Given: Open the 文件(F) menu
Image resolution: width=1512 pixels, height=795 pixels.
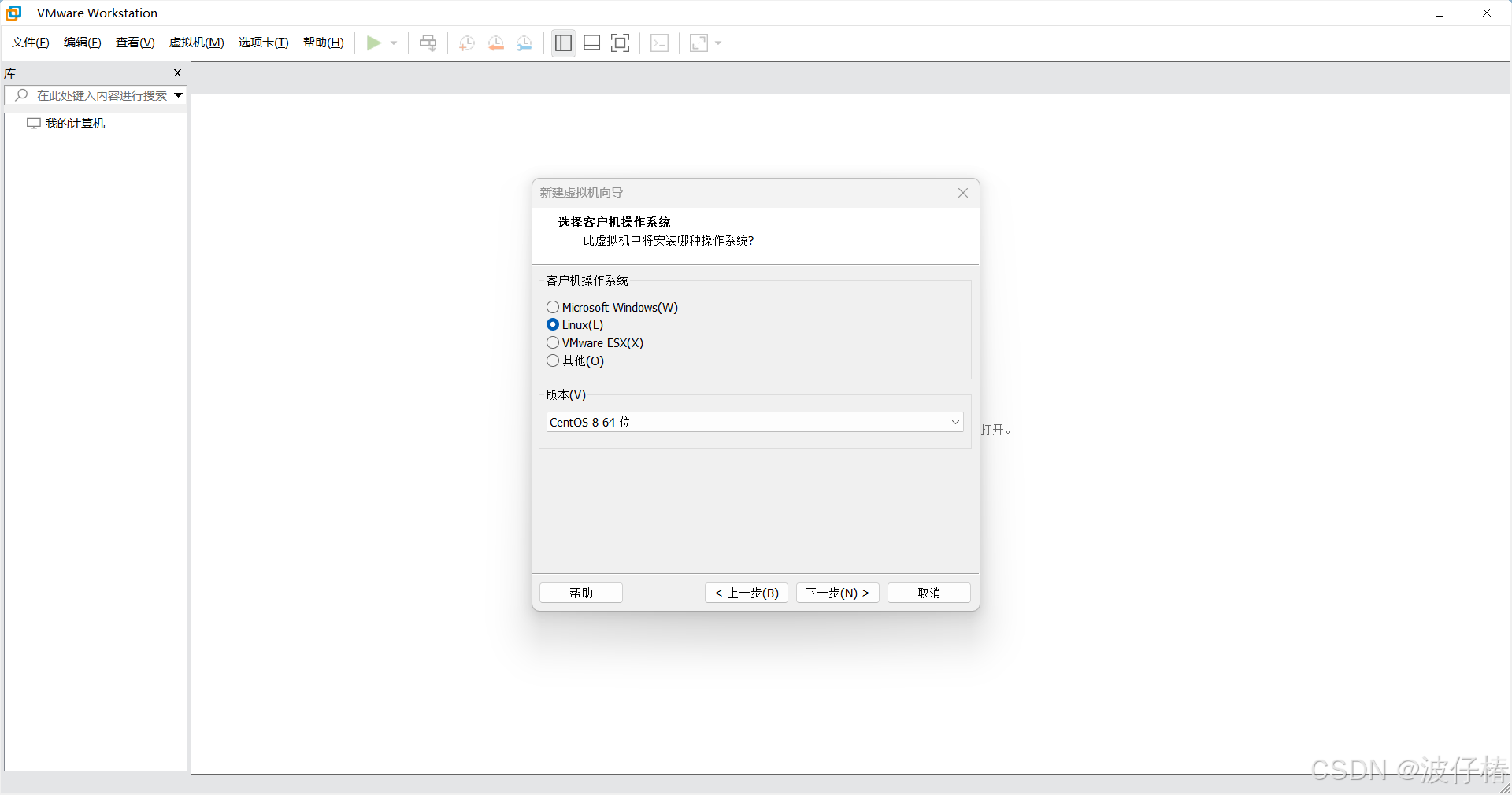Looking at the screenshot, I should tap(31, 43).
